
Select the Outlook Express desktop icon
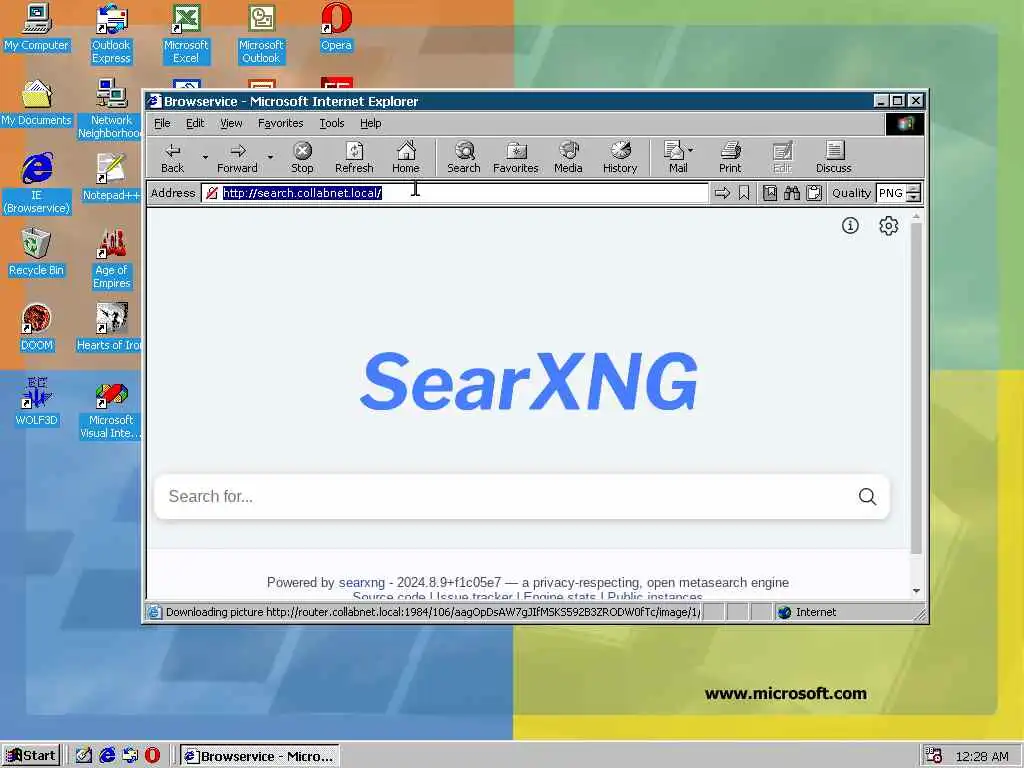click(112, 34)
